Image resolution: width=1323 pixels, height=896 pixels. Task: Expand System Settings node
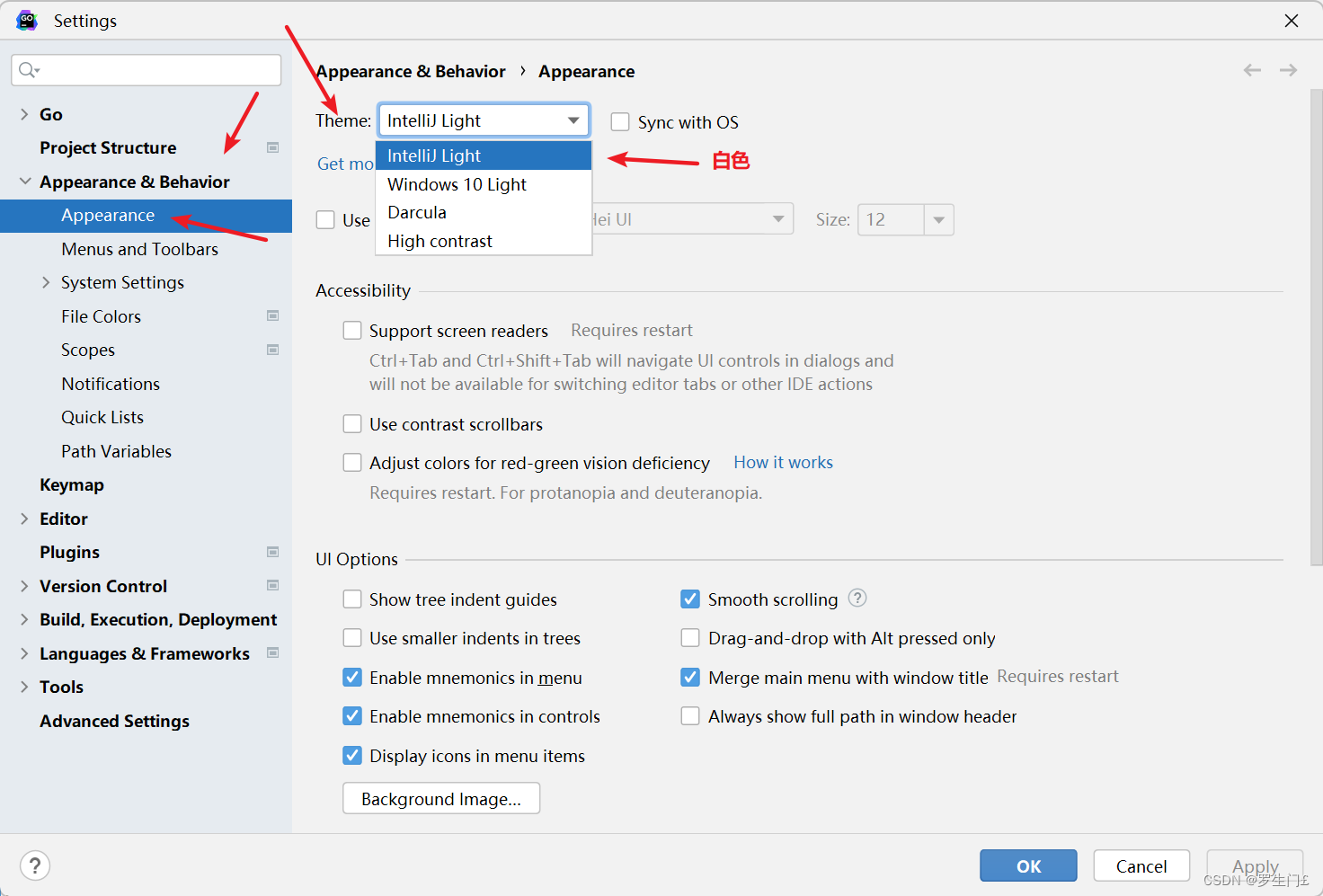click(46, 282)
